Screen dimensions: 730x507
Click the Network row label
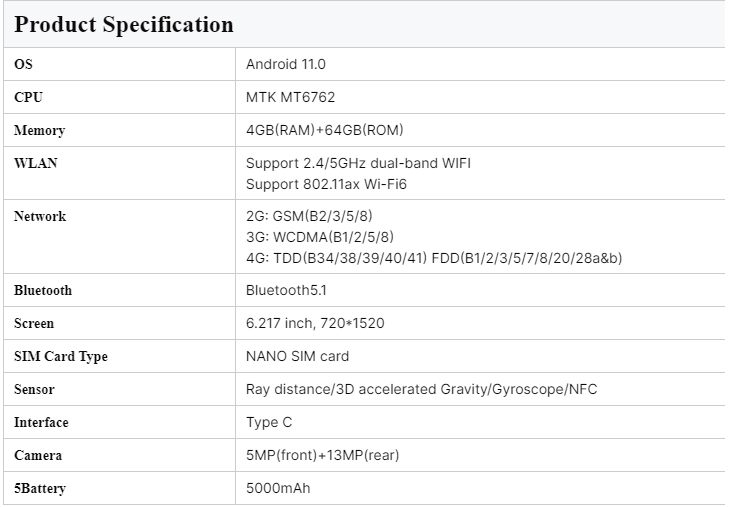click(40, 216)
